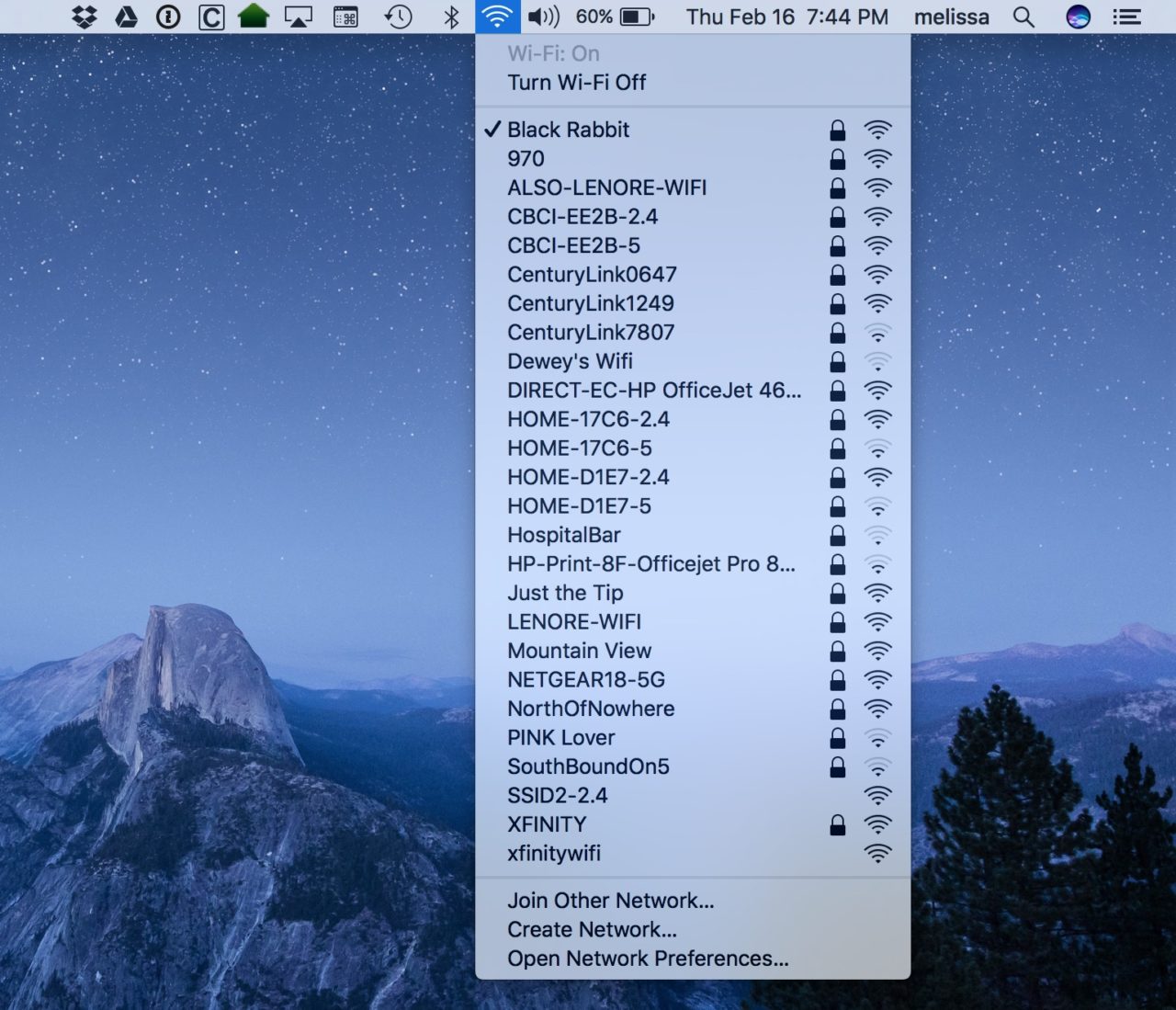Select HOME-D1E7-5 network
The width and height of the screenshot is (1176, 1010).
693,506
